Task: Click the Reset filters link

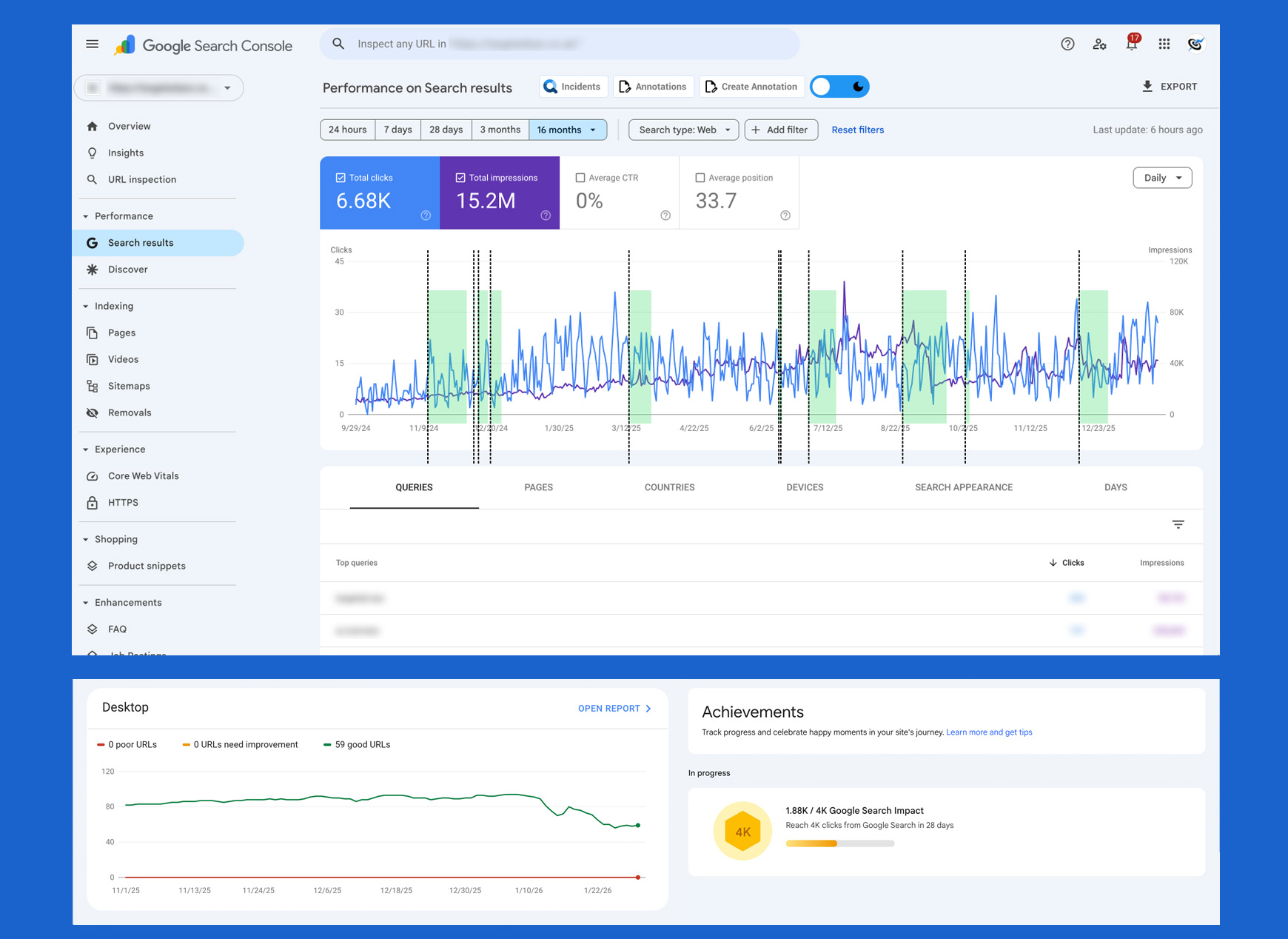Action: (x=858, y=130)
